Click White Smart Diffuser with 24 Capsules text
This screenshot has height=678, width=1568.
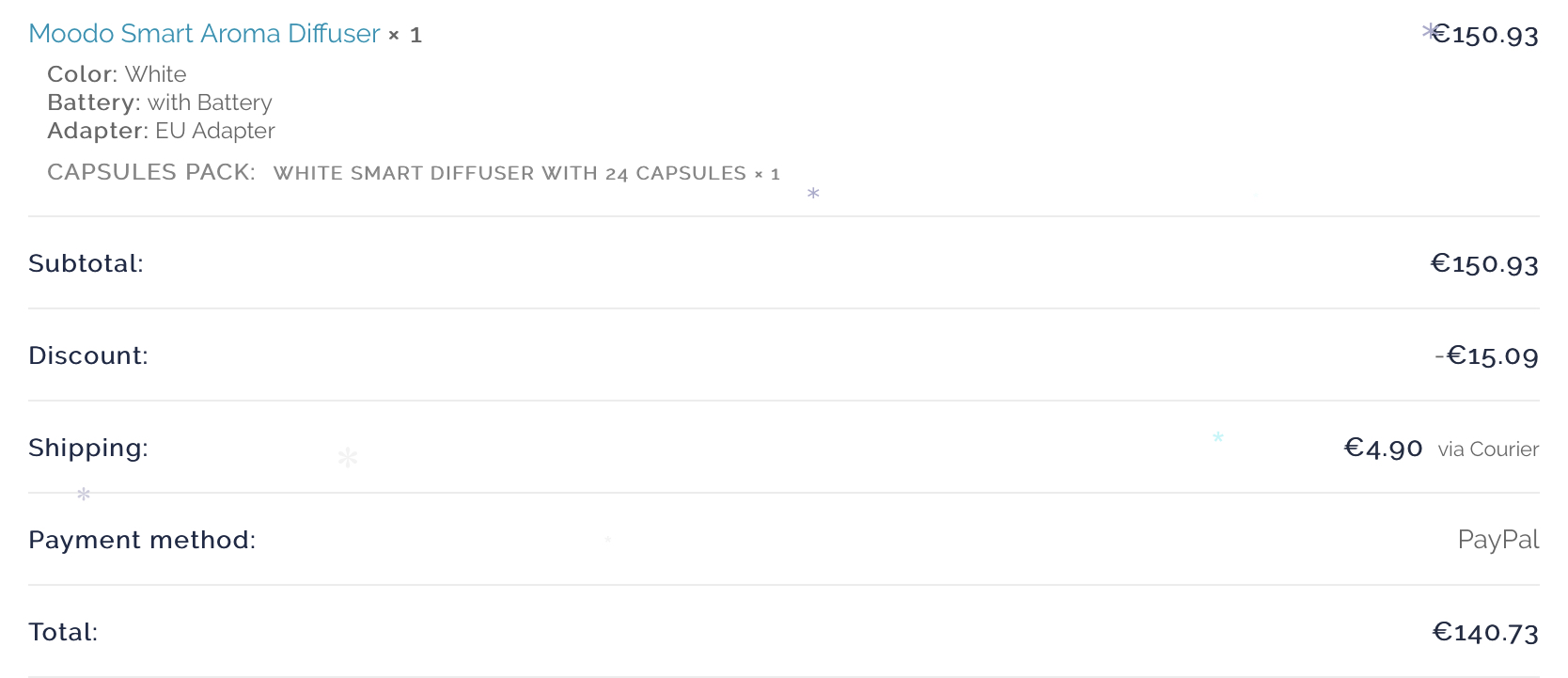click(510, 174)
